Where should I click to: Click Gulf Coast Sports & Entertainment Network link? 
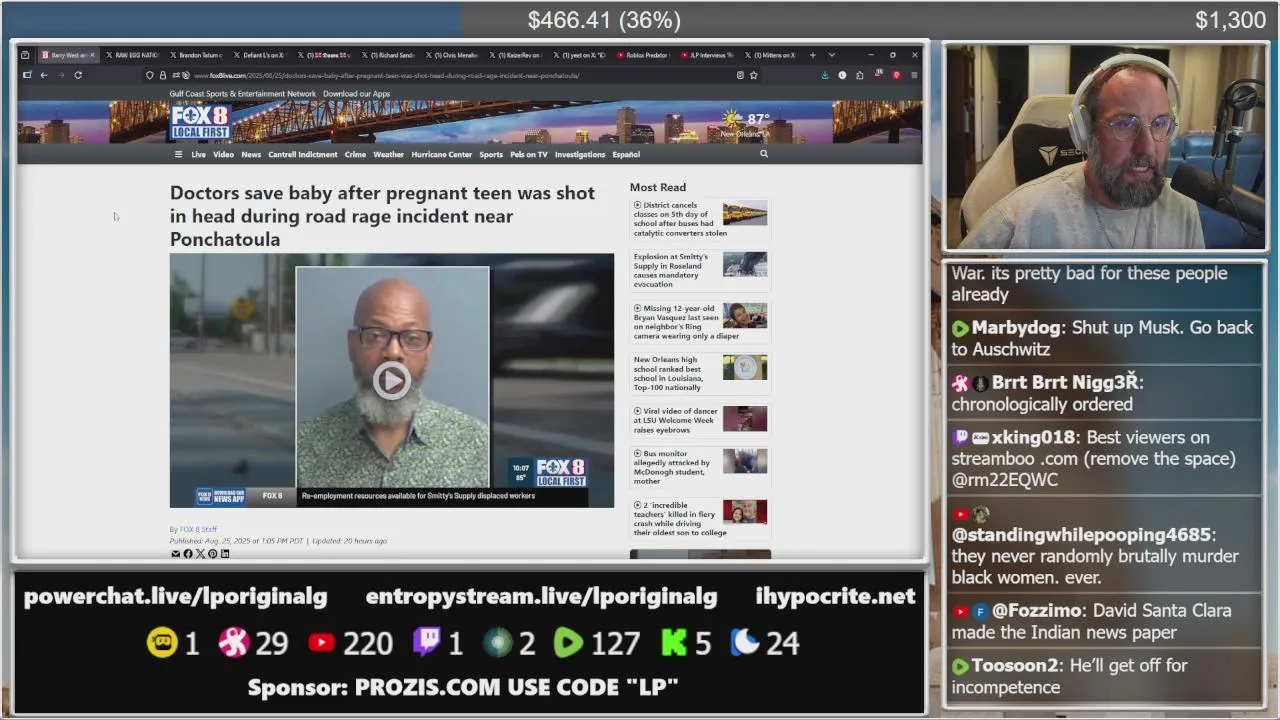[x=242, y=94]
